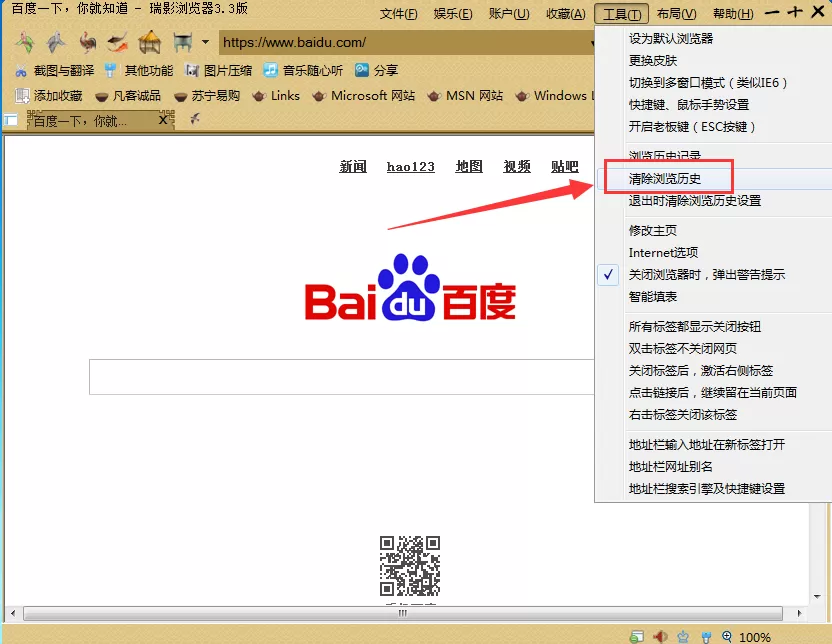
Task: Open the 其他功能 tools icon
Action: 110,70
